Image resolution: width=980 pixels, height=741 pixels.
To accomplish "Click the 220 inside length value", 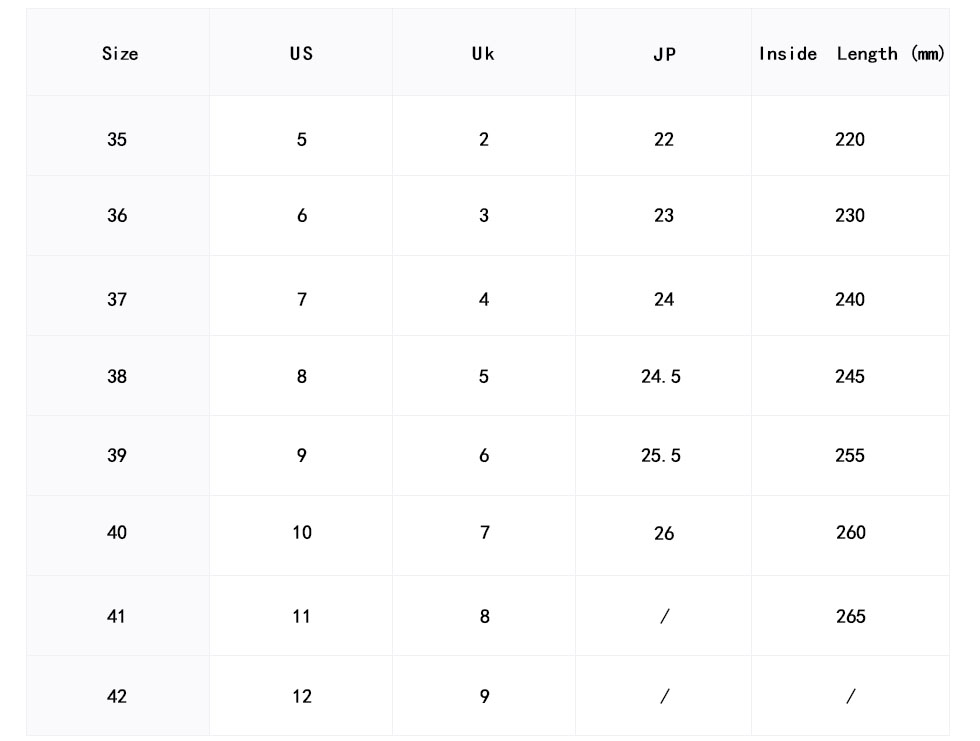I will pyautogui.click(x=850, y=140).
